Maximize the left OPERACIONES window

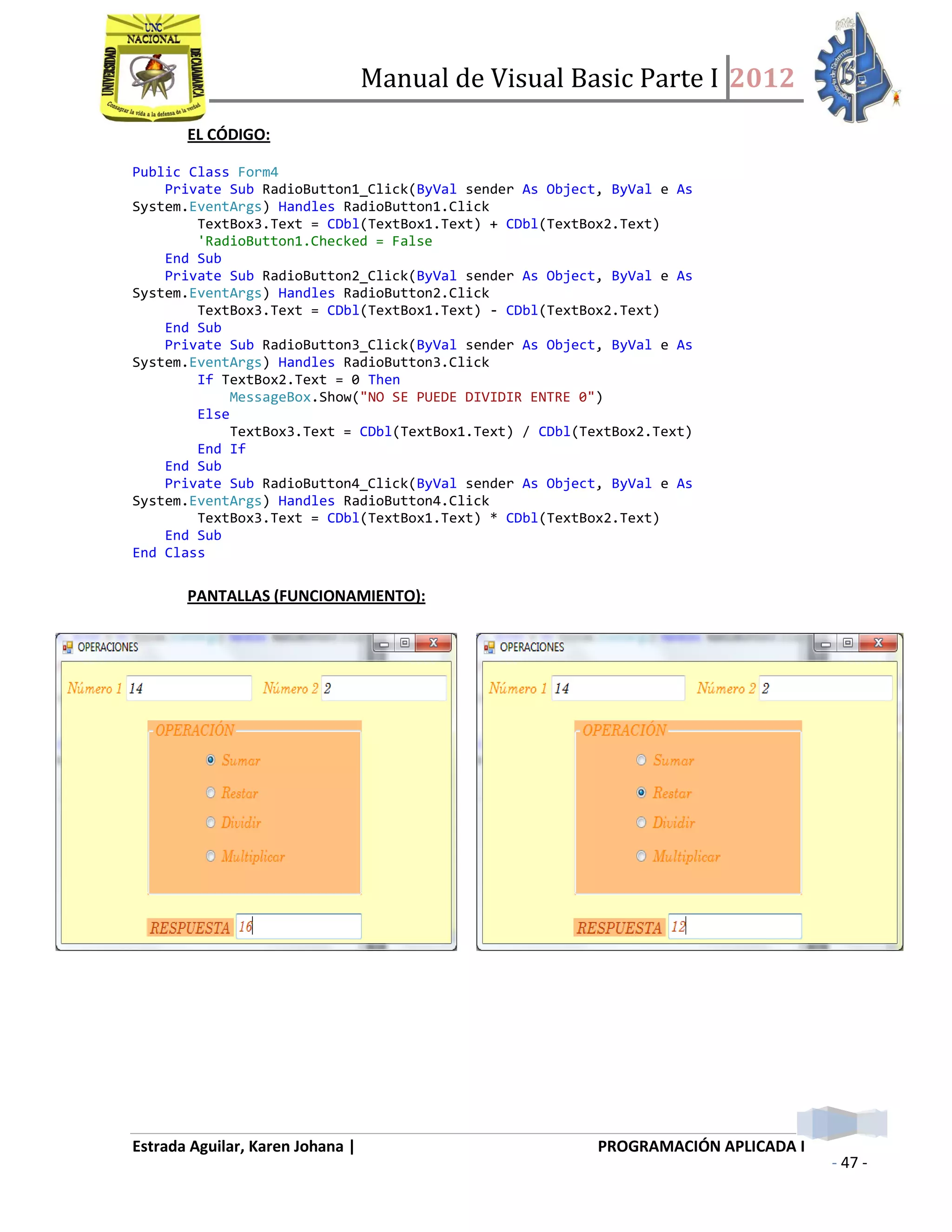[405, 643]
